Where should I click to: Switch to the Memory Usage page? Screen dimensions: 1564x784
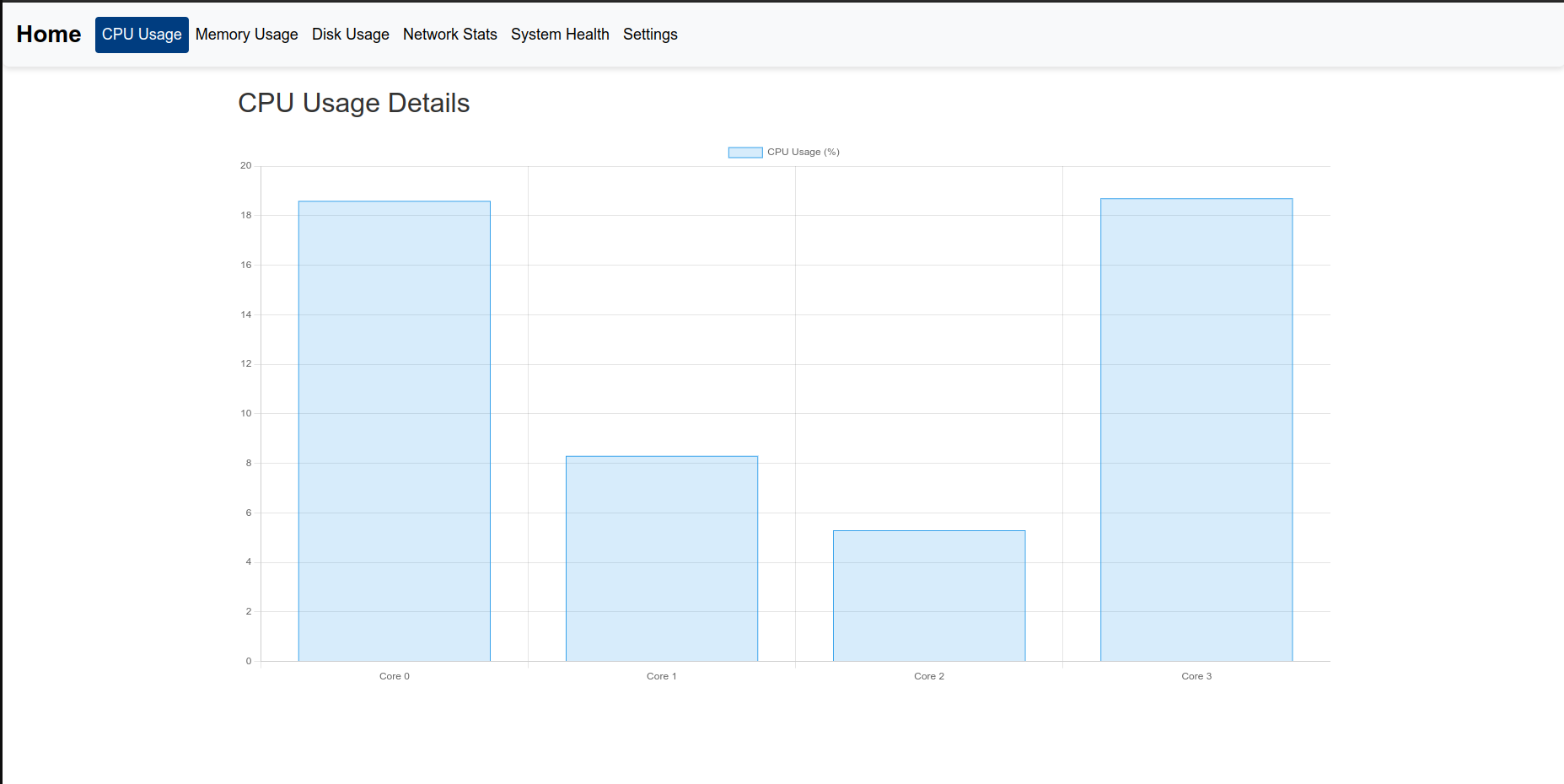[x=246, y=35]
